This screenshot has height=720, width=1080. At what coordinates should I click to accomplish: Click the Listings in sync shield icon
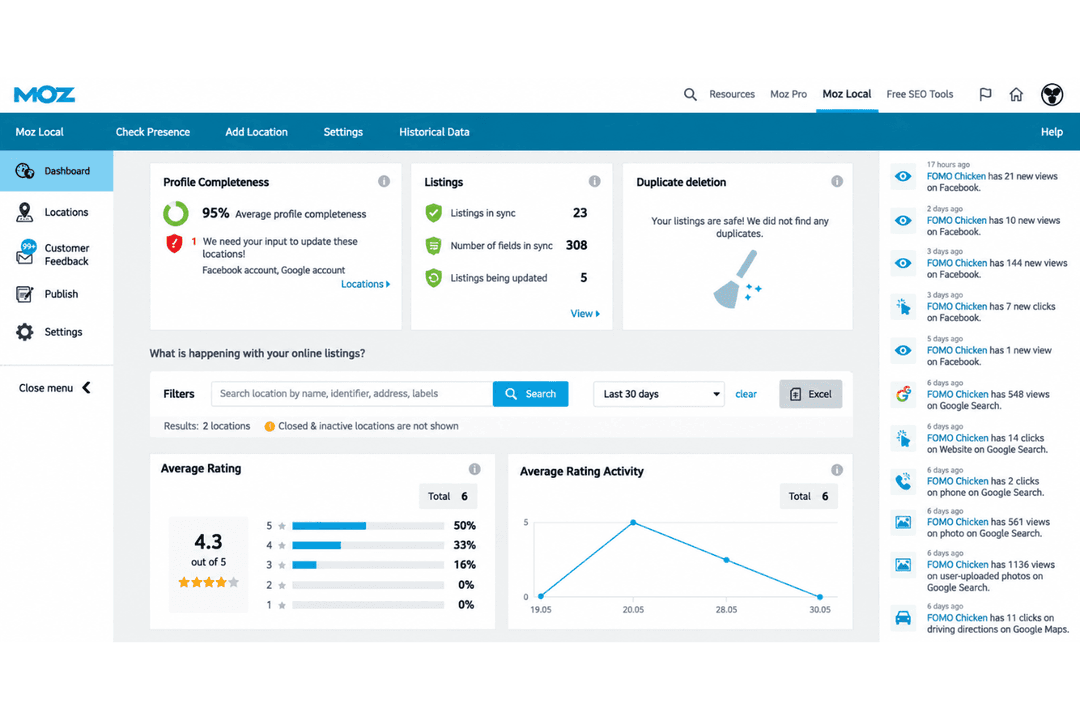[x=433, y=213]
